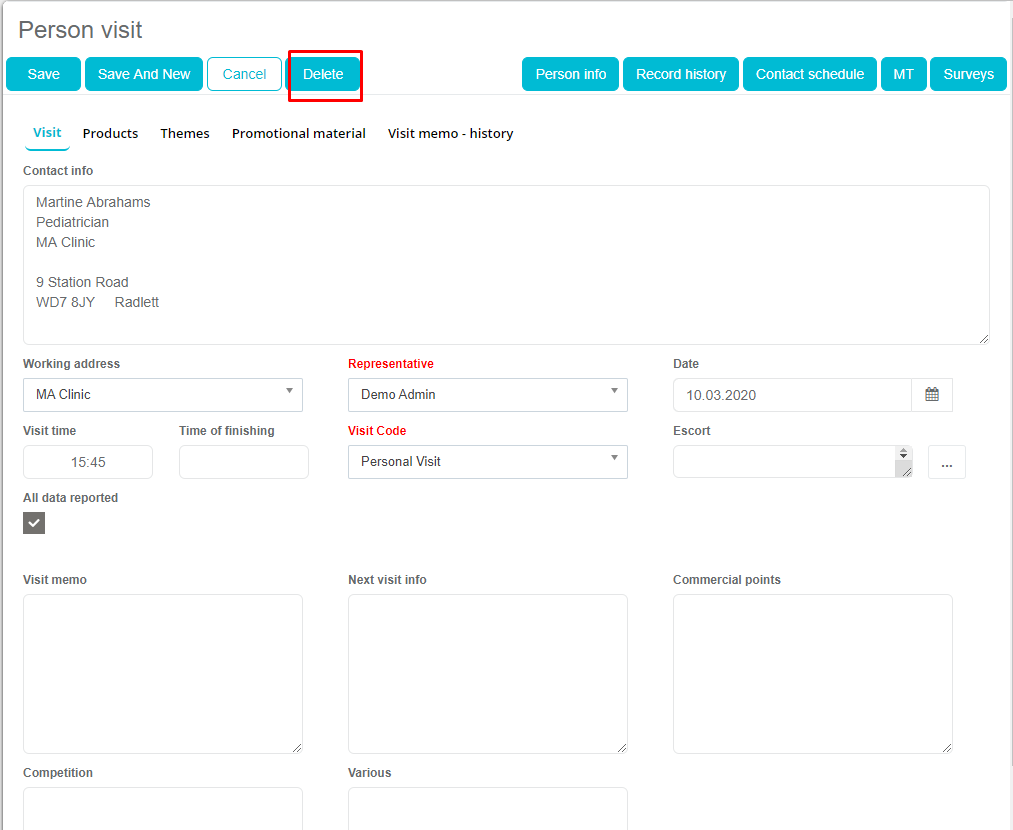View the Record history
The height and width of the screenshot is (830, 1013).
[680, 74]
